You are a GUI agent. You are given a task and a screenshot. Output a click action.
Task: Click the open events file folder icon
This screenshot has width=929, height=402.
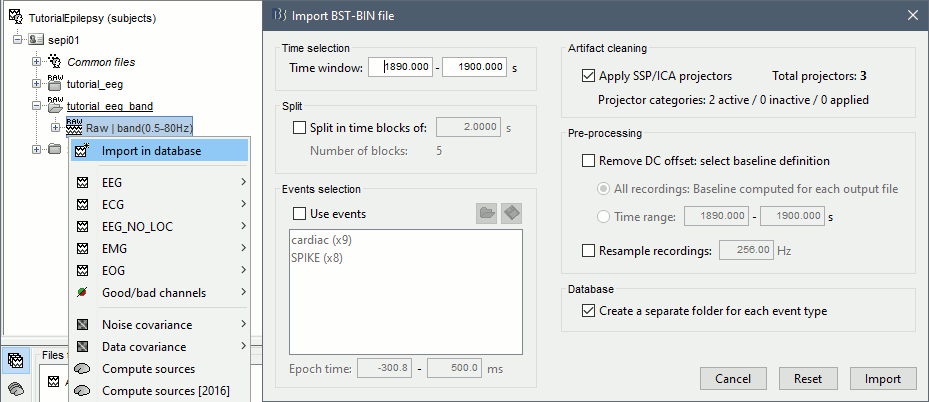tap(487, 213)
